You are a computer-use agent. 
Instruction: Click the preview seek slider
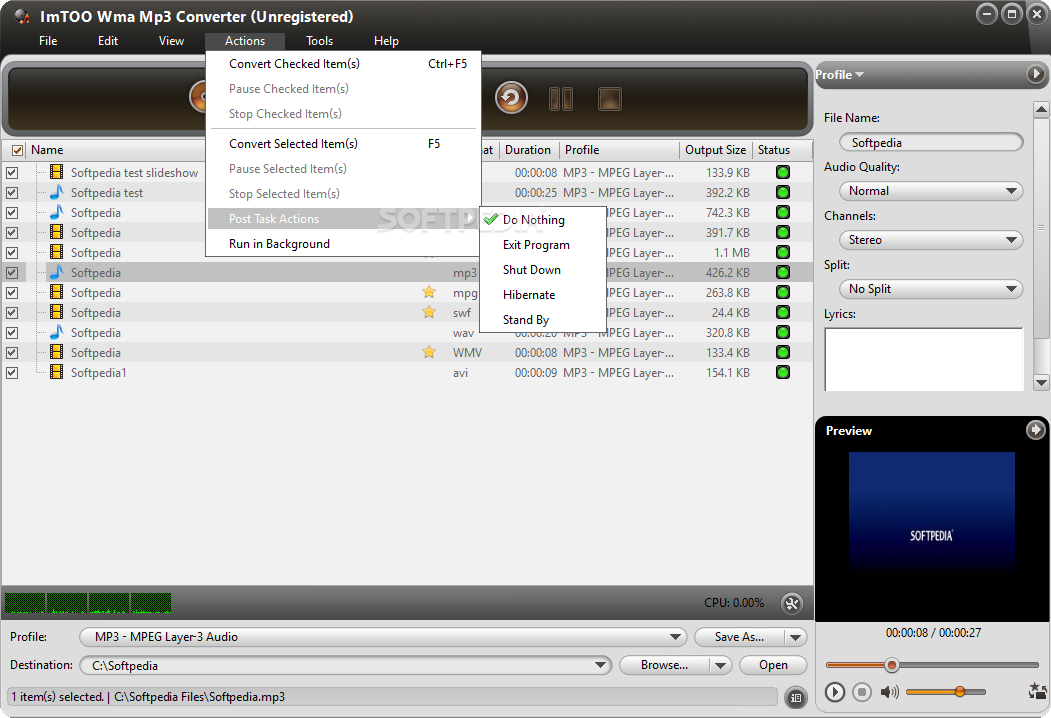pos(932,665)
